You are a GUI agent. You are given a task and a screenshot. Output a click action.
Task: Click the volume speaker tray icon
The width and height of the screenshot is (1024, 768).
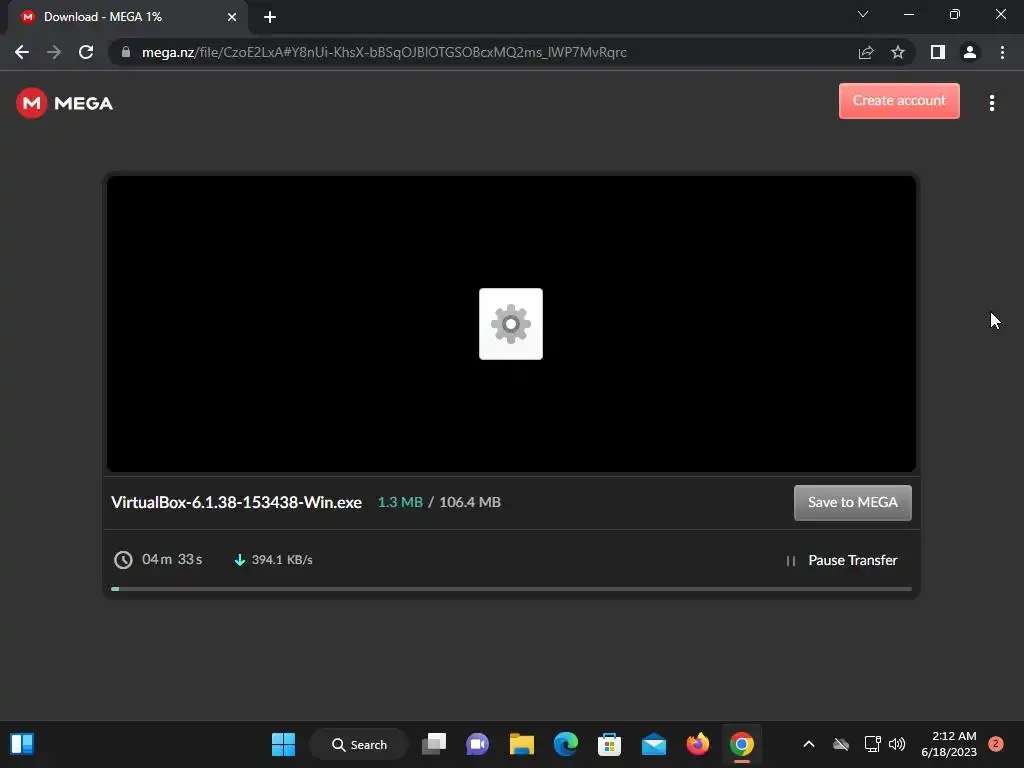click(x=897, y=744)
